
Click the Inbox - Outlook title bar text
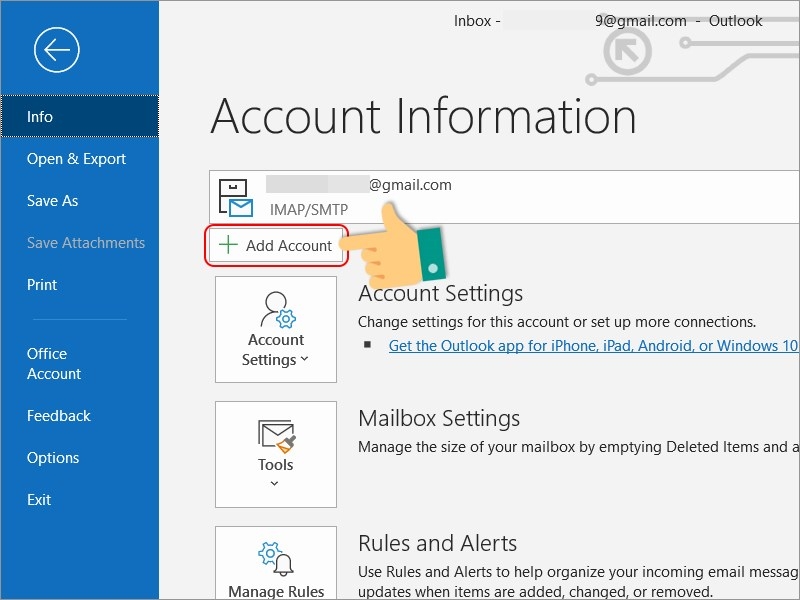[x=608, y=21]
